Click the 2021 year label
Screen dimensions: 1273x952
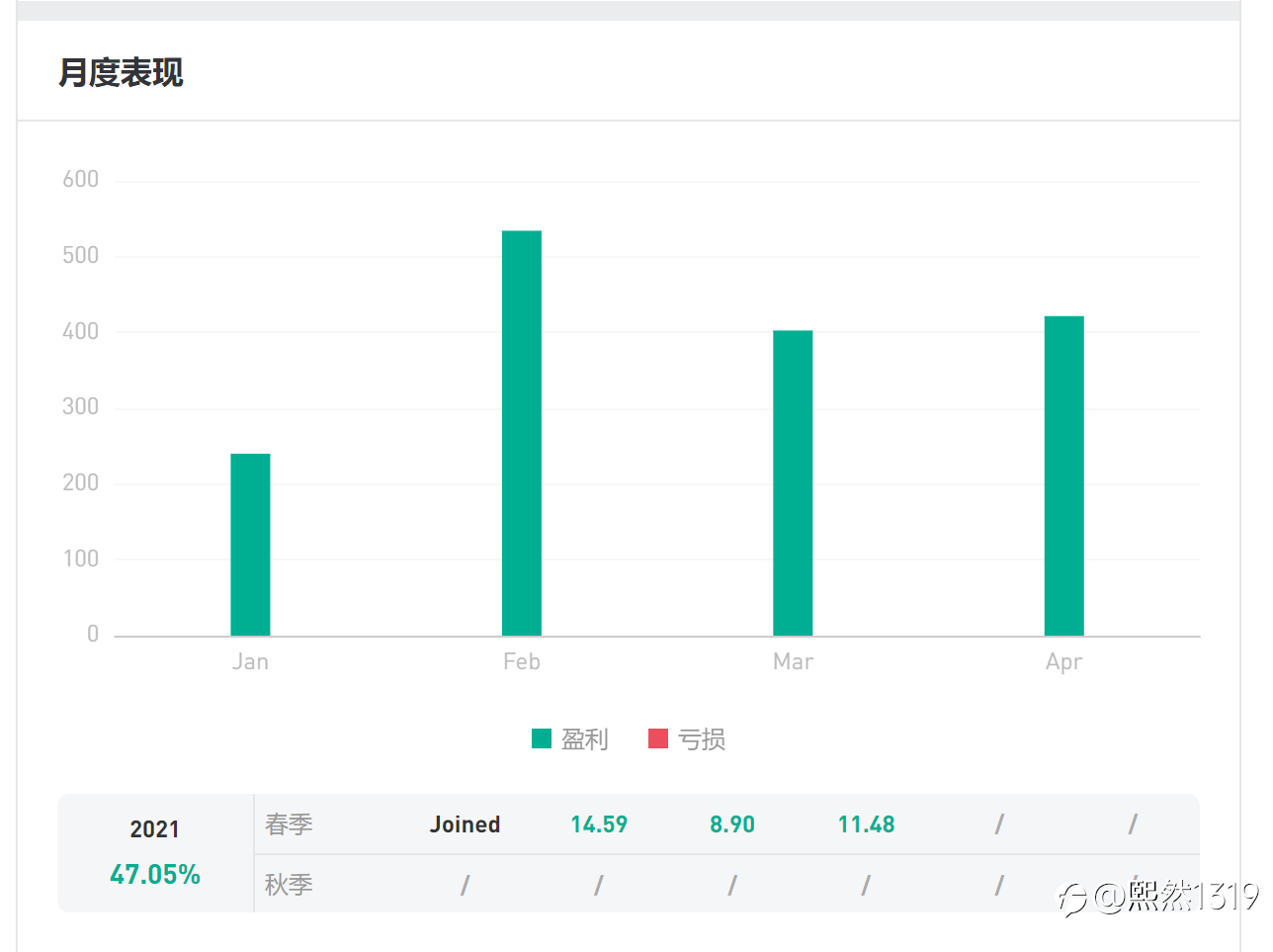click(155, 829)
